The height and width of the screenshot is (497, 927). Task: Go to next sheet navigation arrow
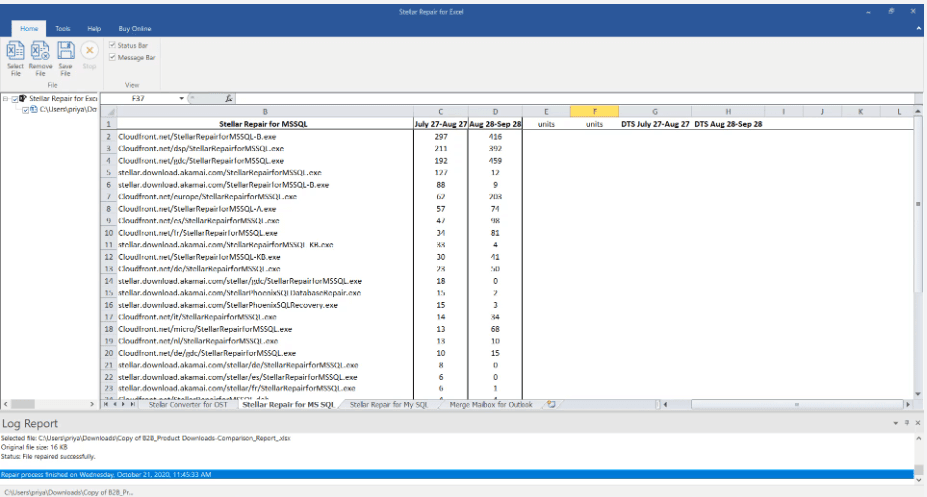[x=123, y=404]
